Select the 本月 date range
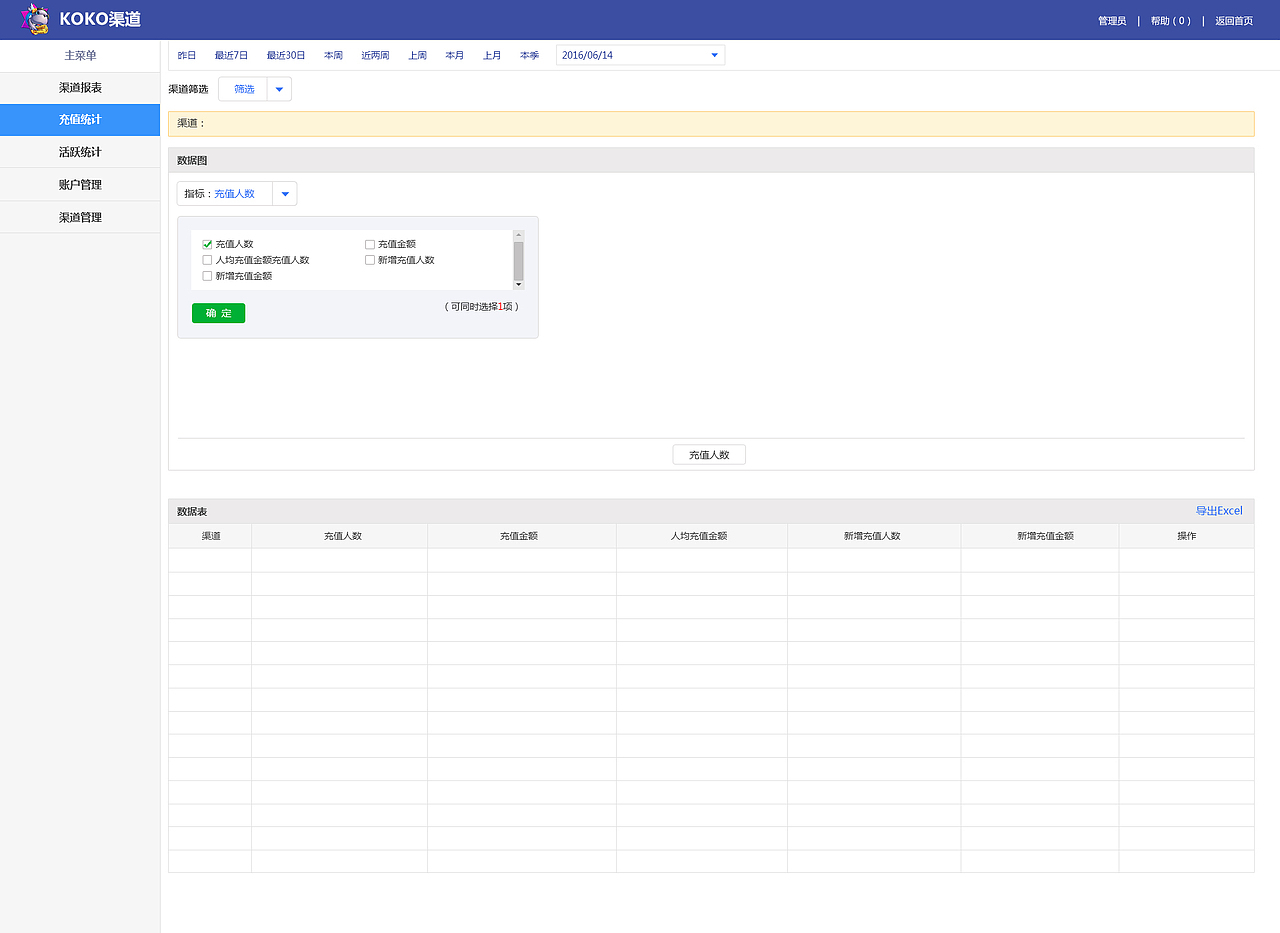Screen dimensions: 1280x933 [x=455, y=56]
